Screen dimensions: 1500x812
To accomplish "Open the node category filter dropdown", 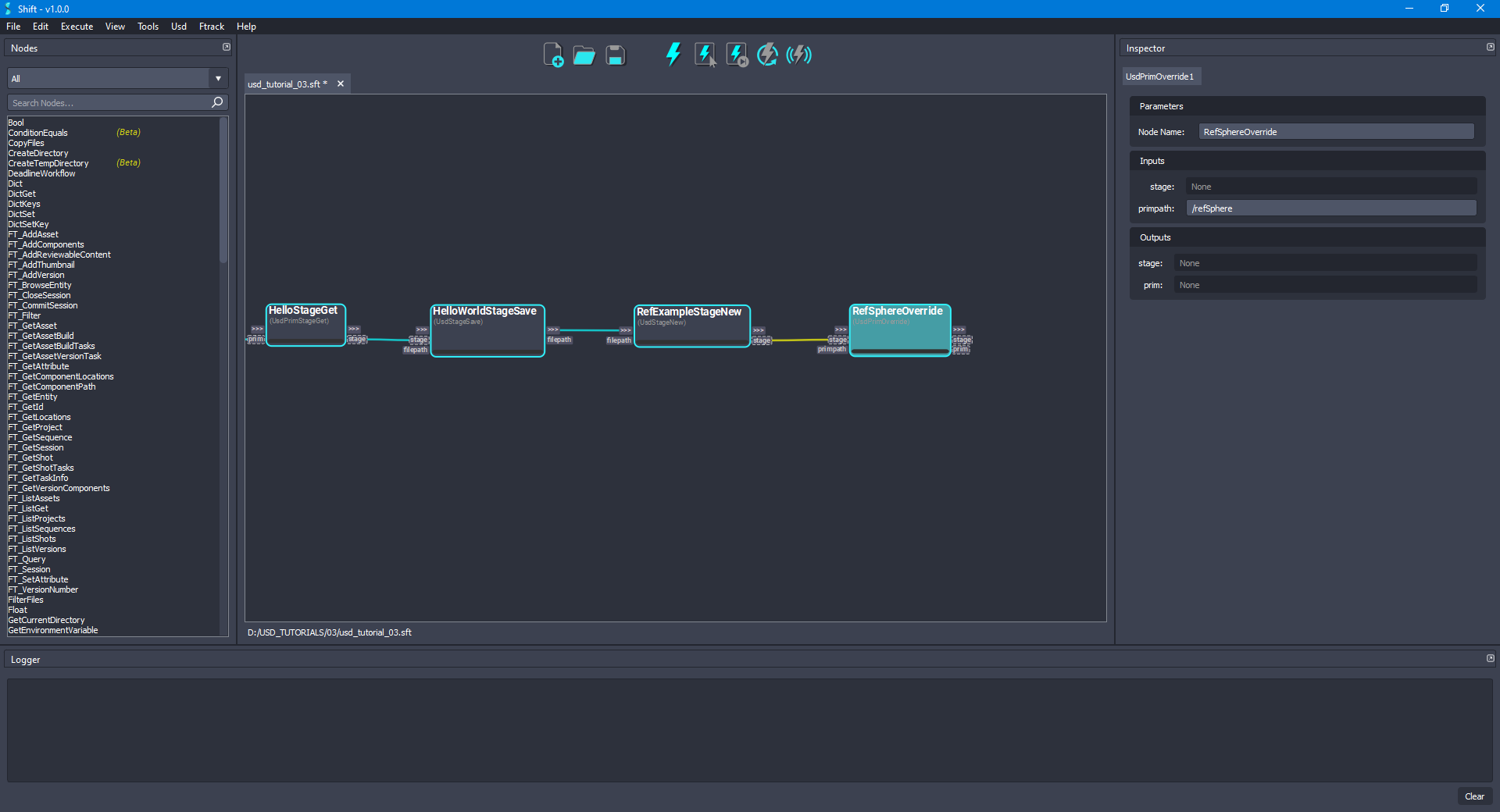I will 218,78.
